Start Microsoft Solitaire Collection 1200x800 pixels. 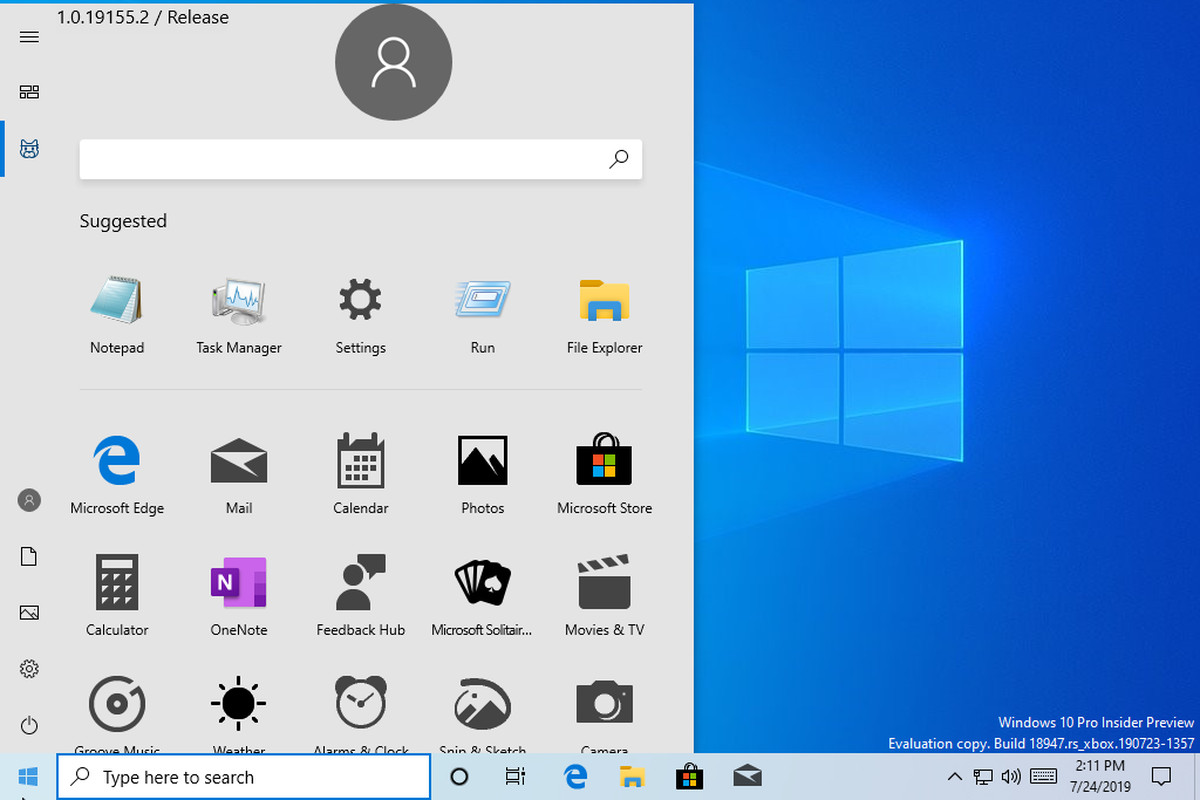(482, 594)
